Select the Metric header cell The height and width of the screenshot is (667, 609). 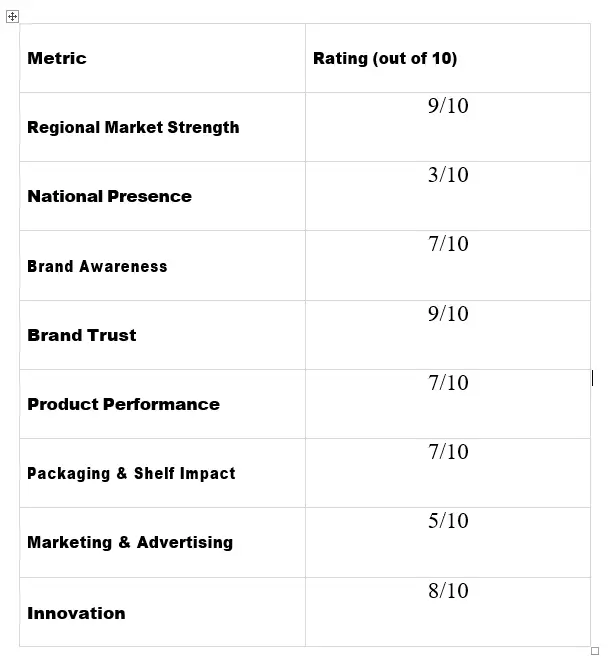click(162, 58)
